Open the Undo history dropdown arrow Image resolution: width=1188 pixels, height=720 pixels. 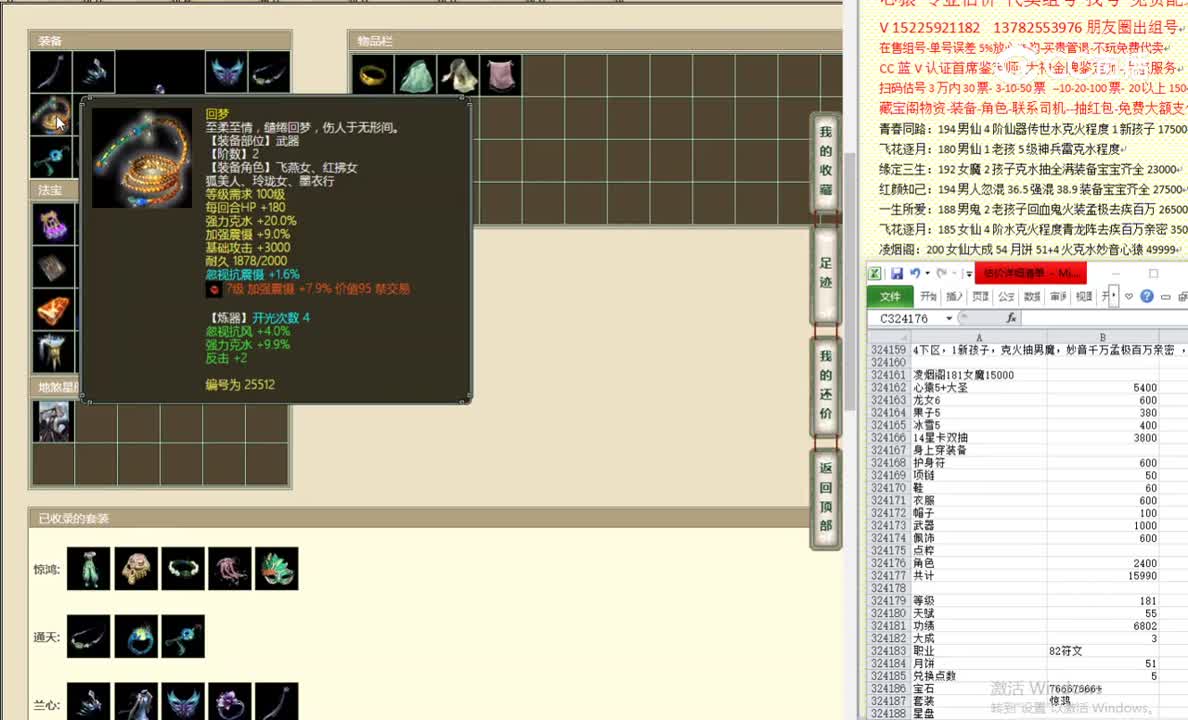(x=927, y=273)
